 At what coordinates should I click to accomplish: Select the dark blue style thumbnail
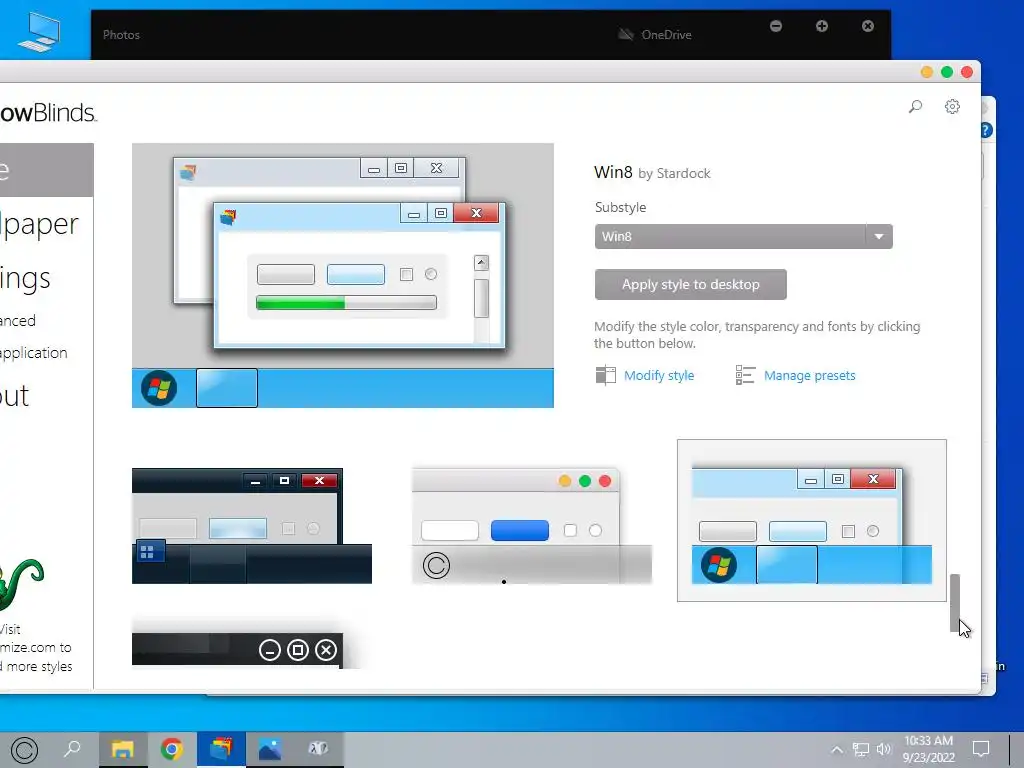[x=251, y=526]
